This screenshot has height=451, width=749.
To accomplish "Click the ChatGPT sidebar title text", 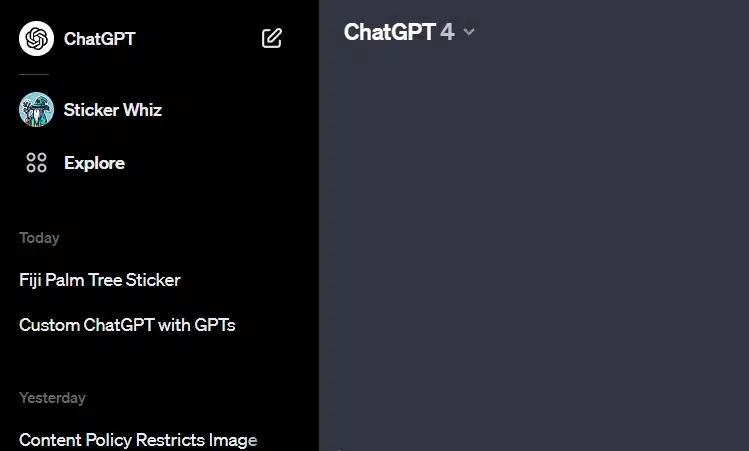I will click(99, 39).
